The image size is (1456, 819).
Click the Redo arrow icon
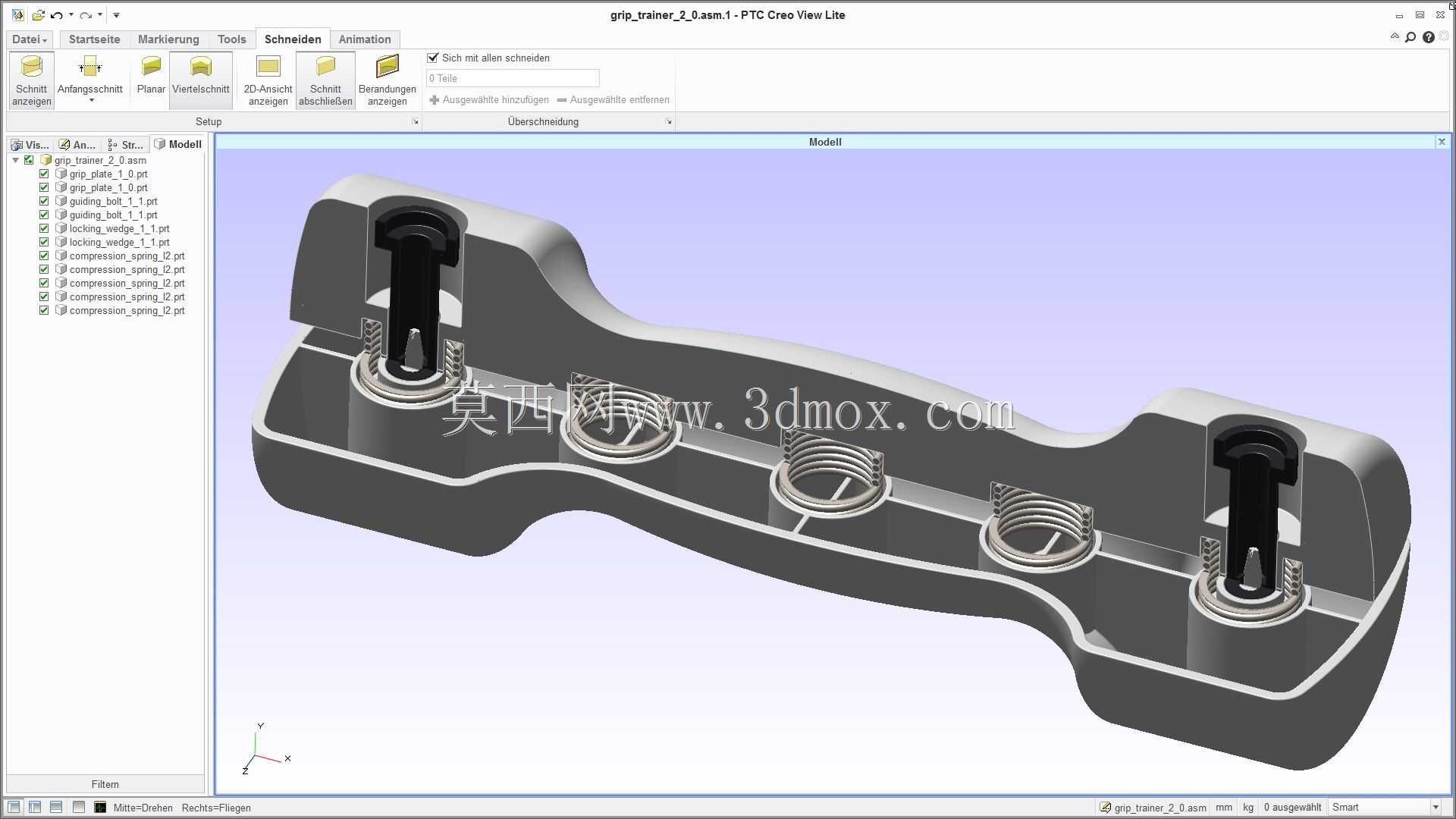(x=86, y=15)
